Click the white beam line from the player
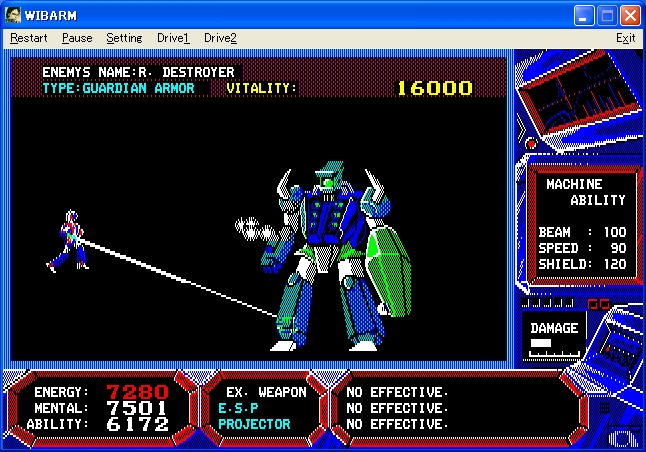The height and width of the screenshot is (452, 646). click(178, 277)
